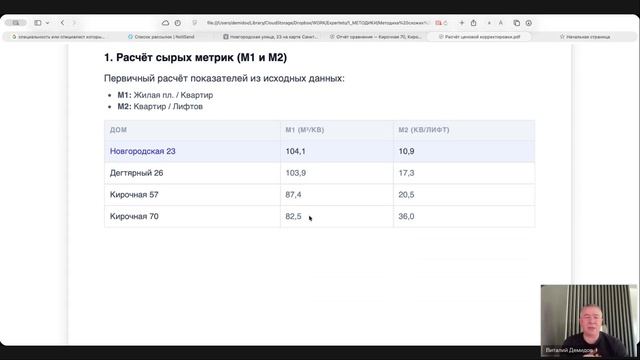Click the 'Кирочная 70' row name
The width and height of the screenshot is (640, 360).
click(x=134, y=216)
